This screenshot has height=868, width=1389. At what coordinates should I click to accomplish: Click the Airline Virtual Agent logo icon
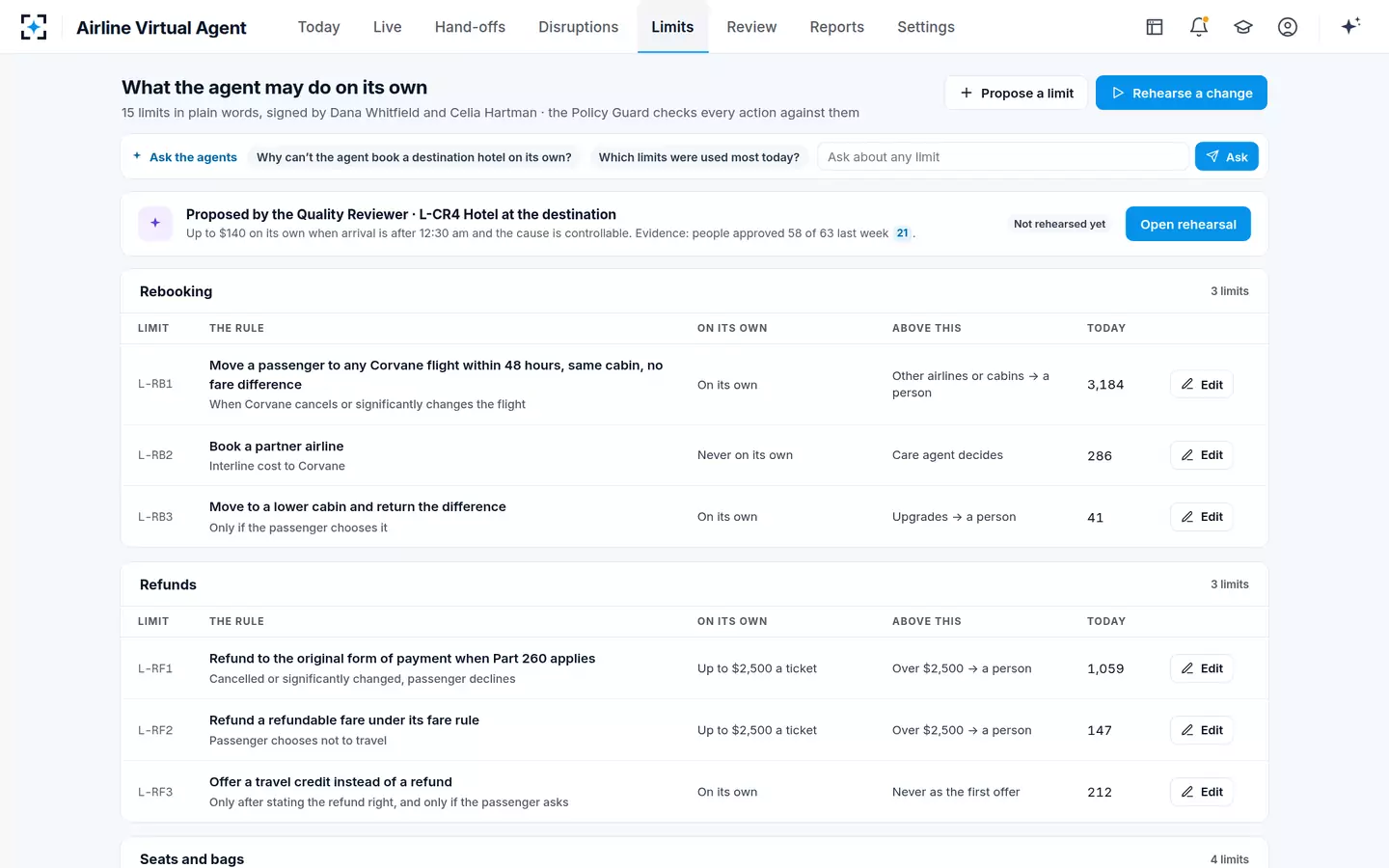pyautogui.click(x=34, y=27)
